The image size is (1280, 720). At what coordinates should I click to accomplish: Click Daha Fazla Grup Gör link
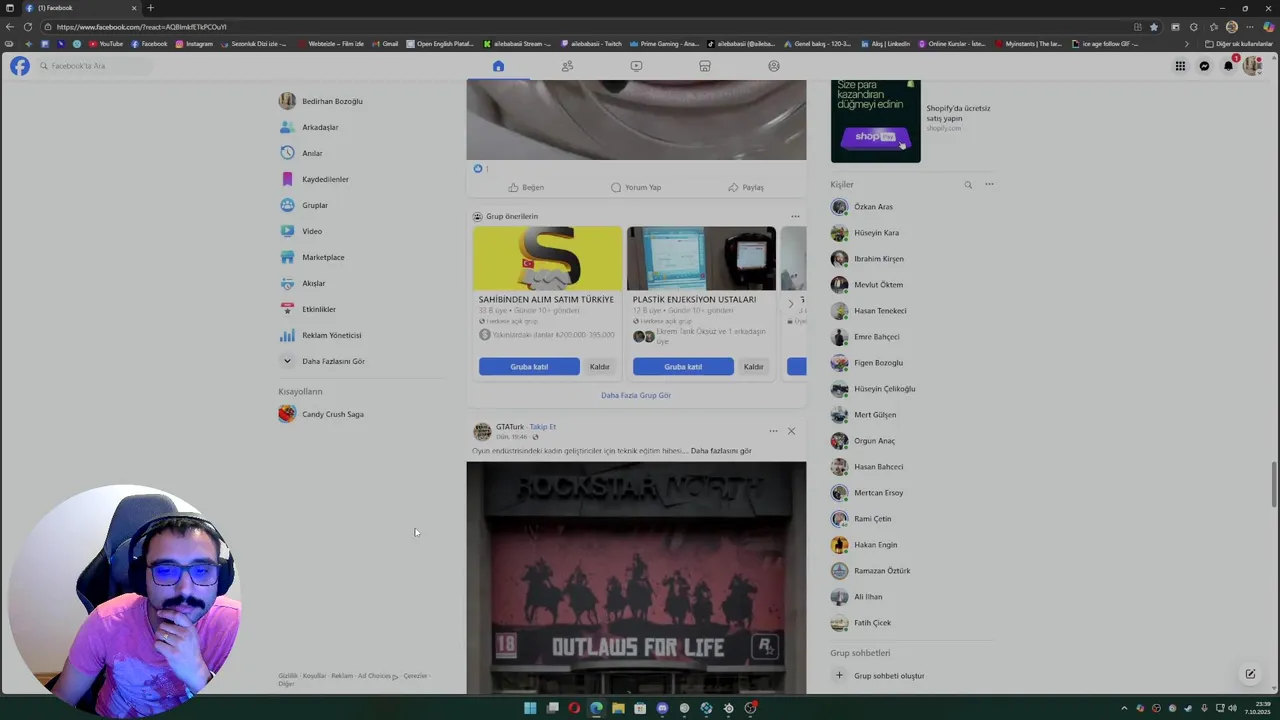tap(636, 395)
